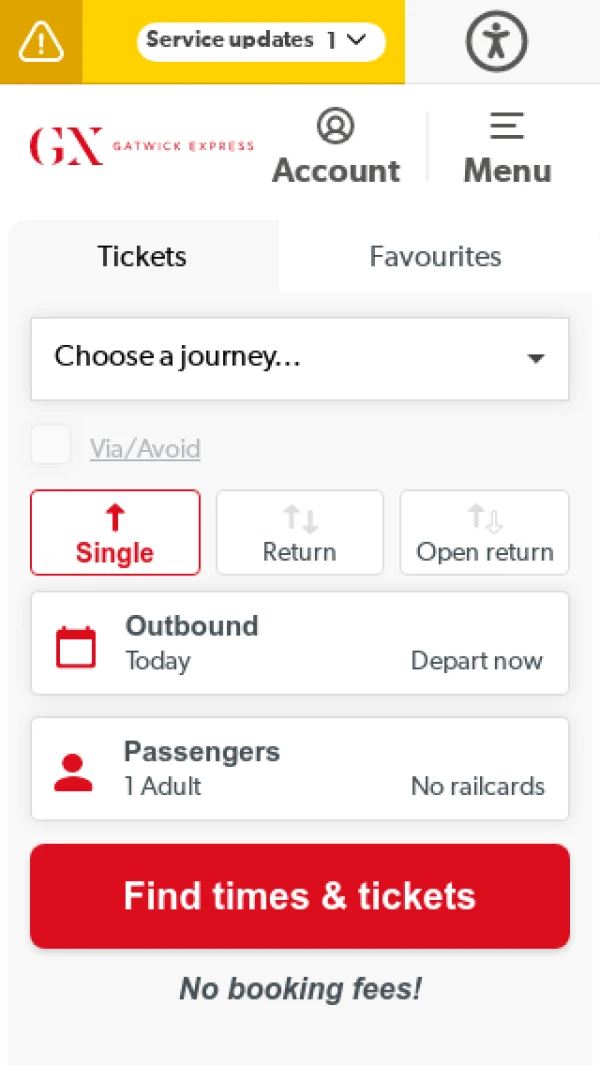The width and height of the screenshot is (600, 1065).
Task: Click the yellow warning triangle icon
Action: coord(41,41)
